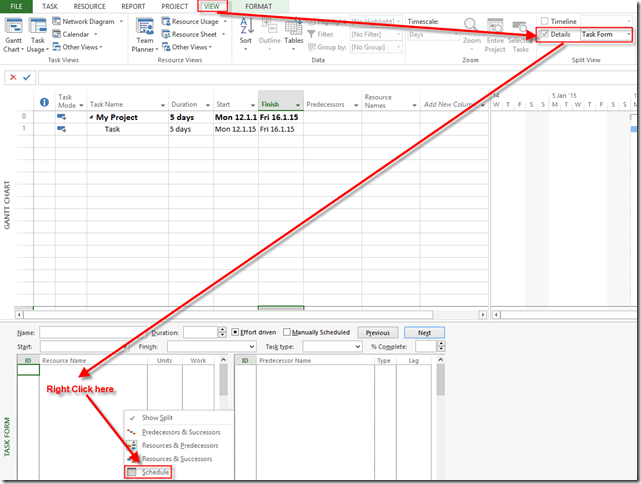Select Schedule from the context menu
641x484 pixels.
point(155,471)
